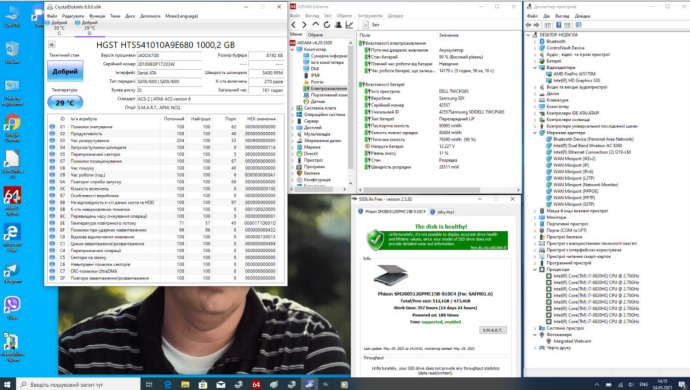Open Viber desktop shortcut
This screenshot has width=690, height=390.
coord(12,307)
